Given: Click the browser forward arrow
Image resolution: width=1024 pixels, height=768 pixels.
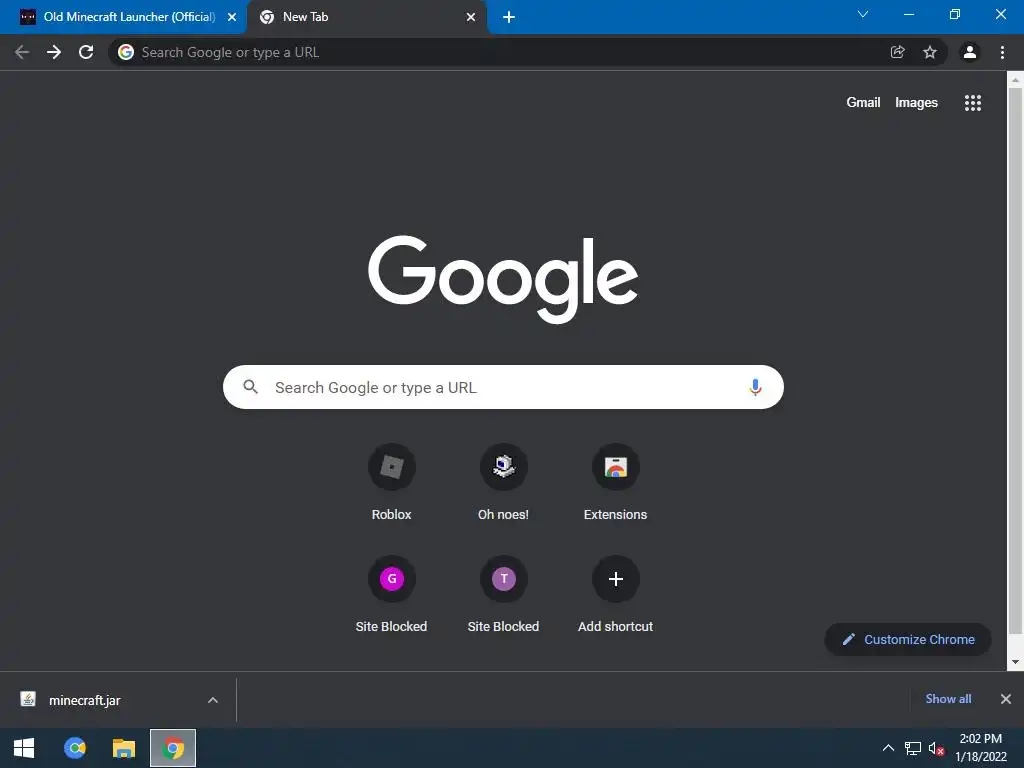Looking at the screenshot, I should (x=54, y=52).
